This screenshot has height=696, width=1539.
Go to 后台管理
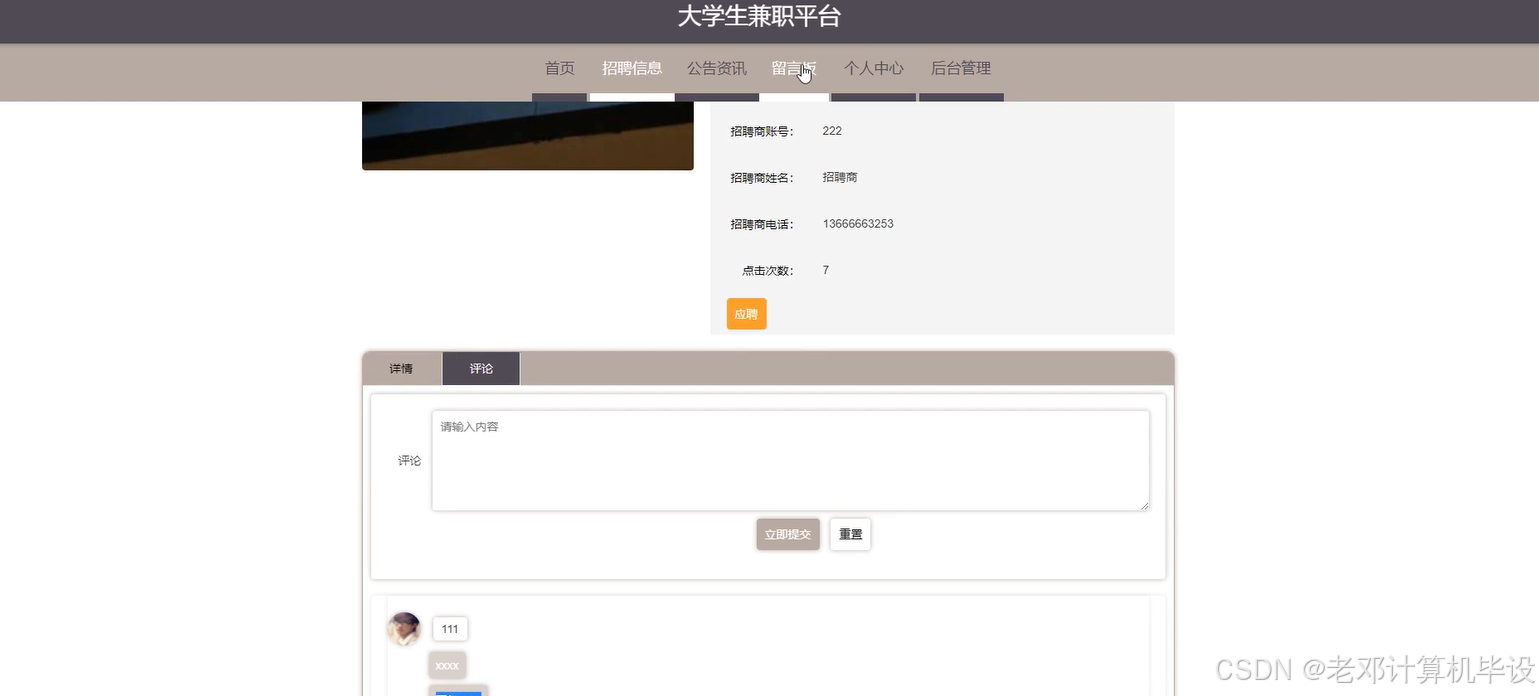pyautogui.click(x=961, y=68)
